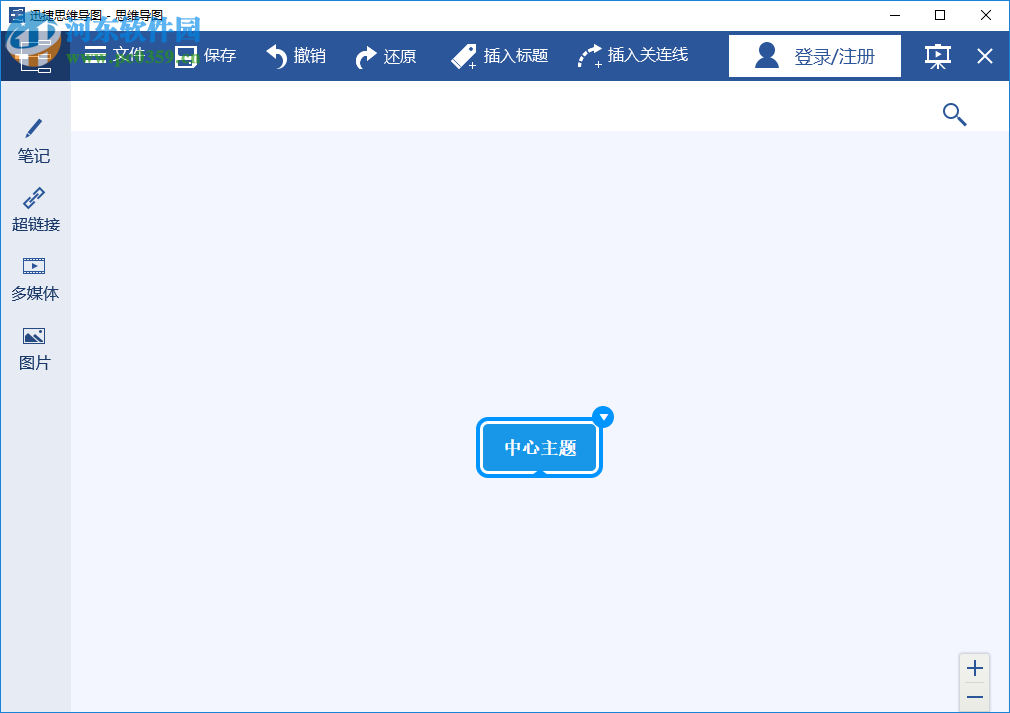Zoom out with the minus control
Image resolution: width=1010 pixels, height=713 pixels.
[x=974, y=696]
